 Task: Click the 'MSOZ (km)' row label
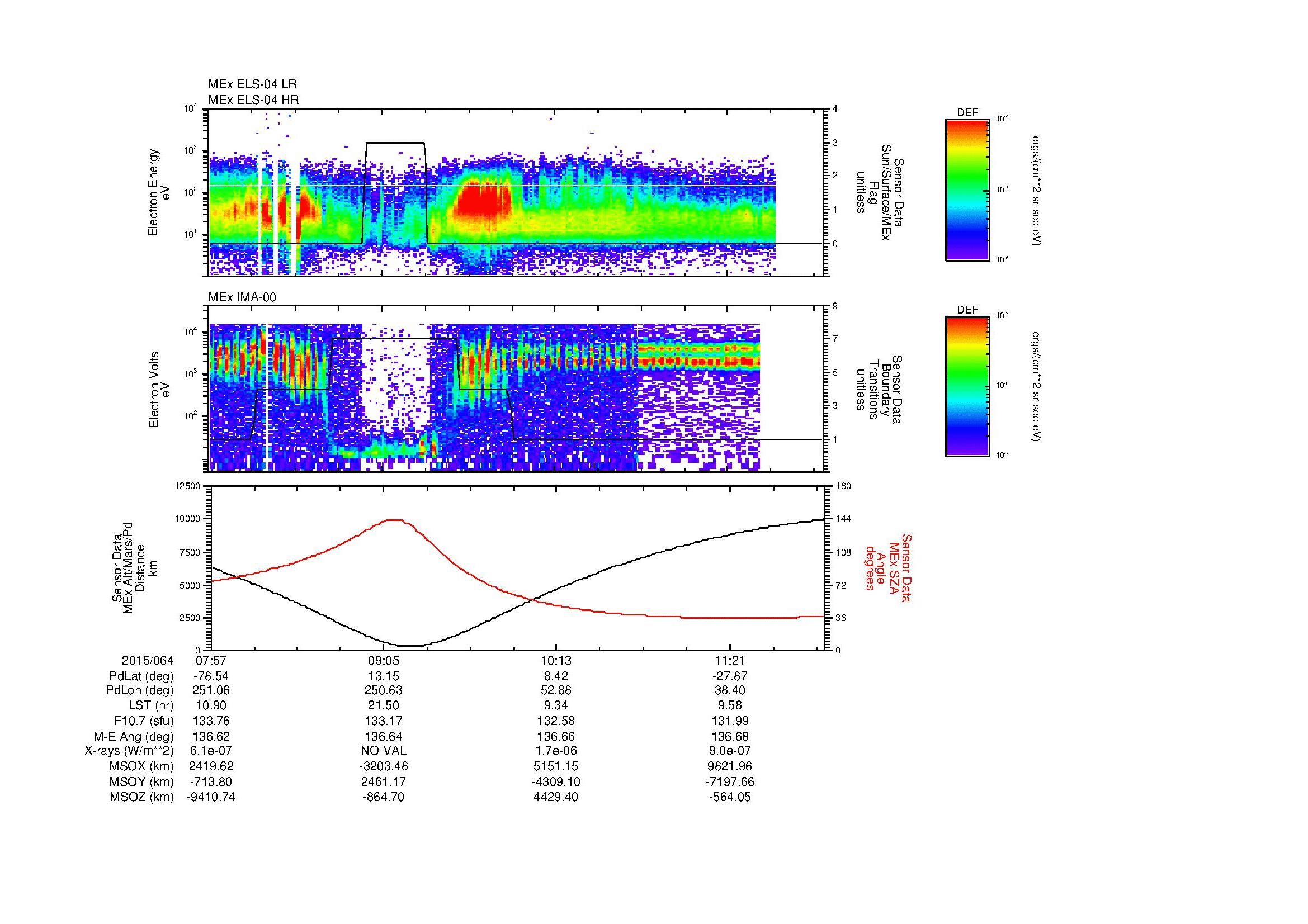[142, 798]
